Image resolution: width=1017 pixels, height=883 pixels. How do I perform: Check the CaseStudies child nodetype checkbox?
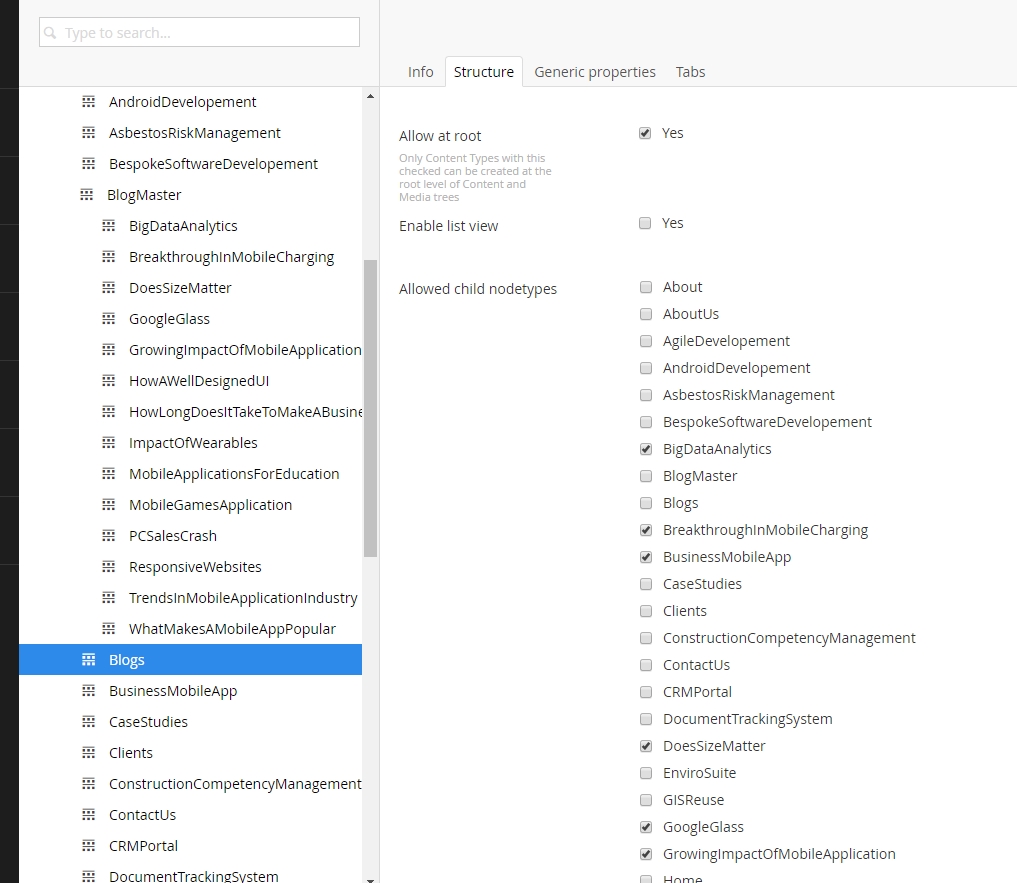[x=645, y=584]
